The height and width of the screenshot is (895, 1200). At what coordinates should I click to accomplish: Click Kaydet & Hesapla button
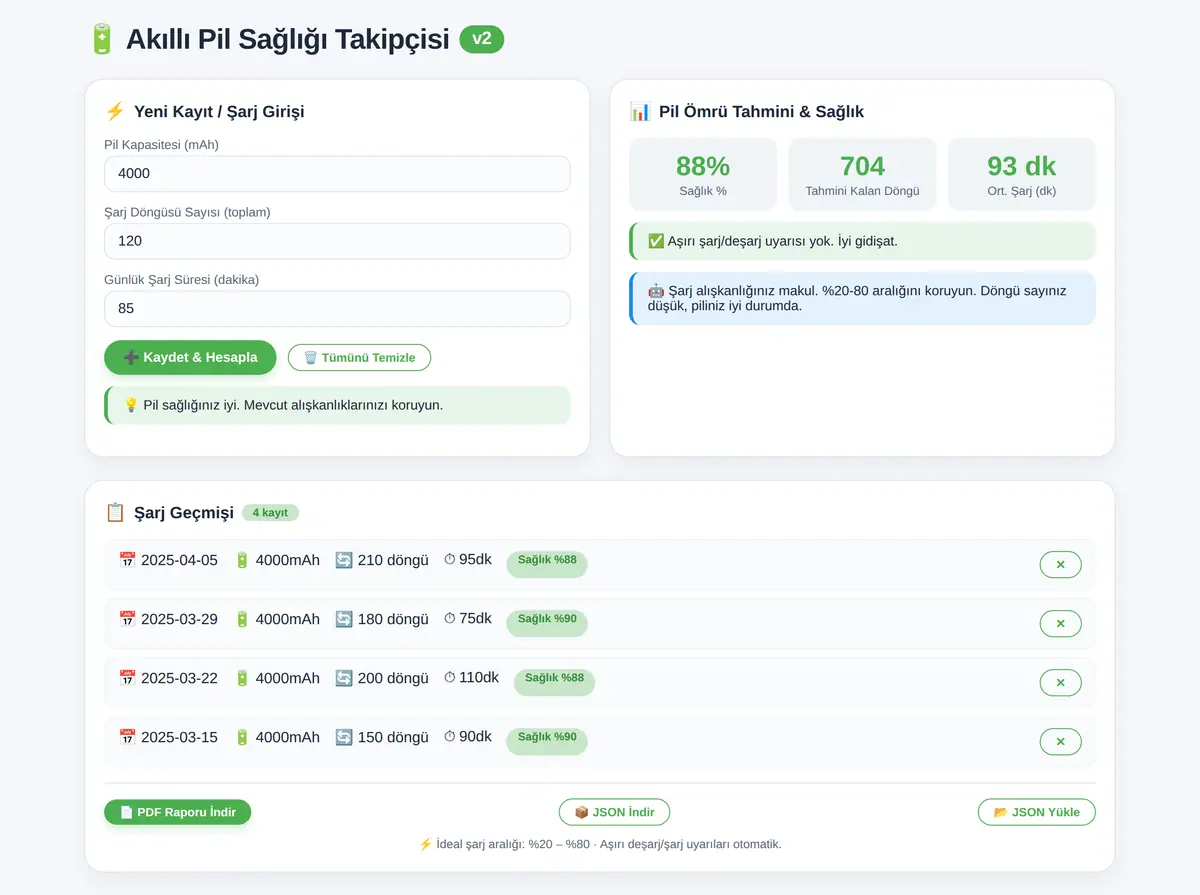[190, 357]
